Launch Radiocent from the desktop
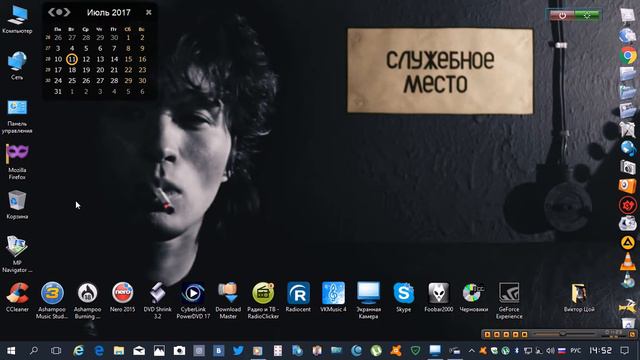This screenshot has width=640, height=360. pos(298,297)
